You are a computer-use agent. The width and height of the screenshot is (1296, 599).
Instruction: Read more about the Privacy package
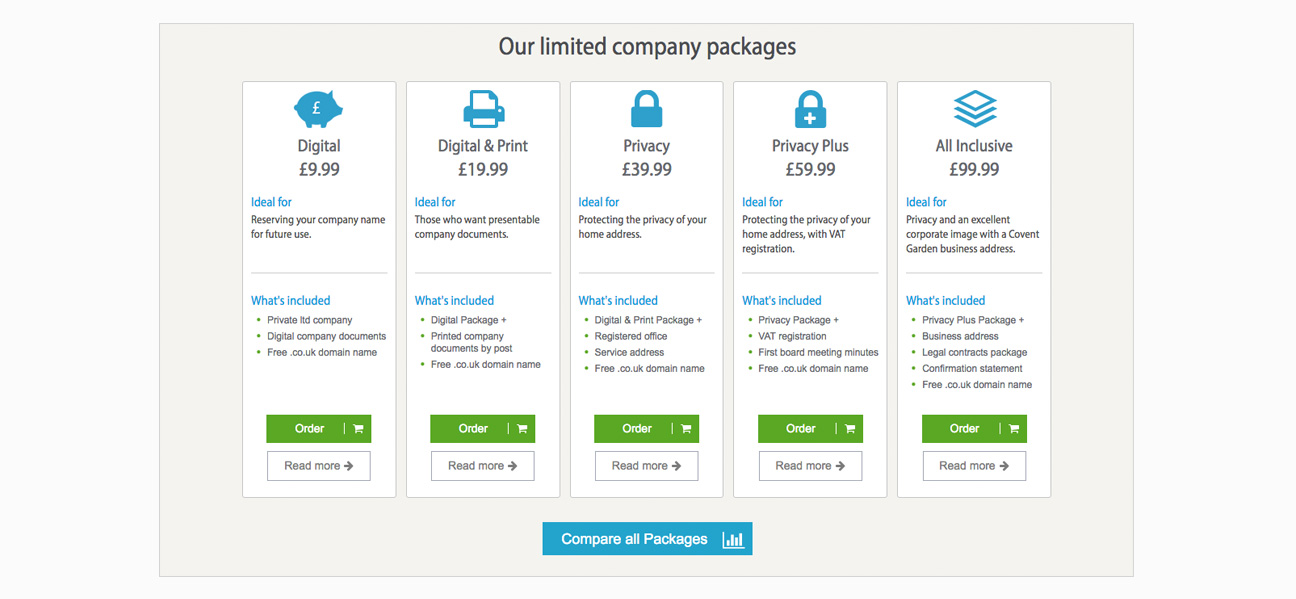[647, 466]
